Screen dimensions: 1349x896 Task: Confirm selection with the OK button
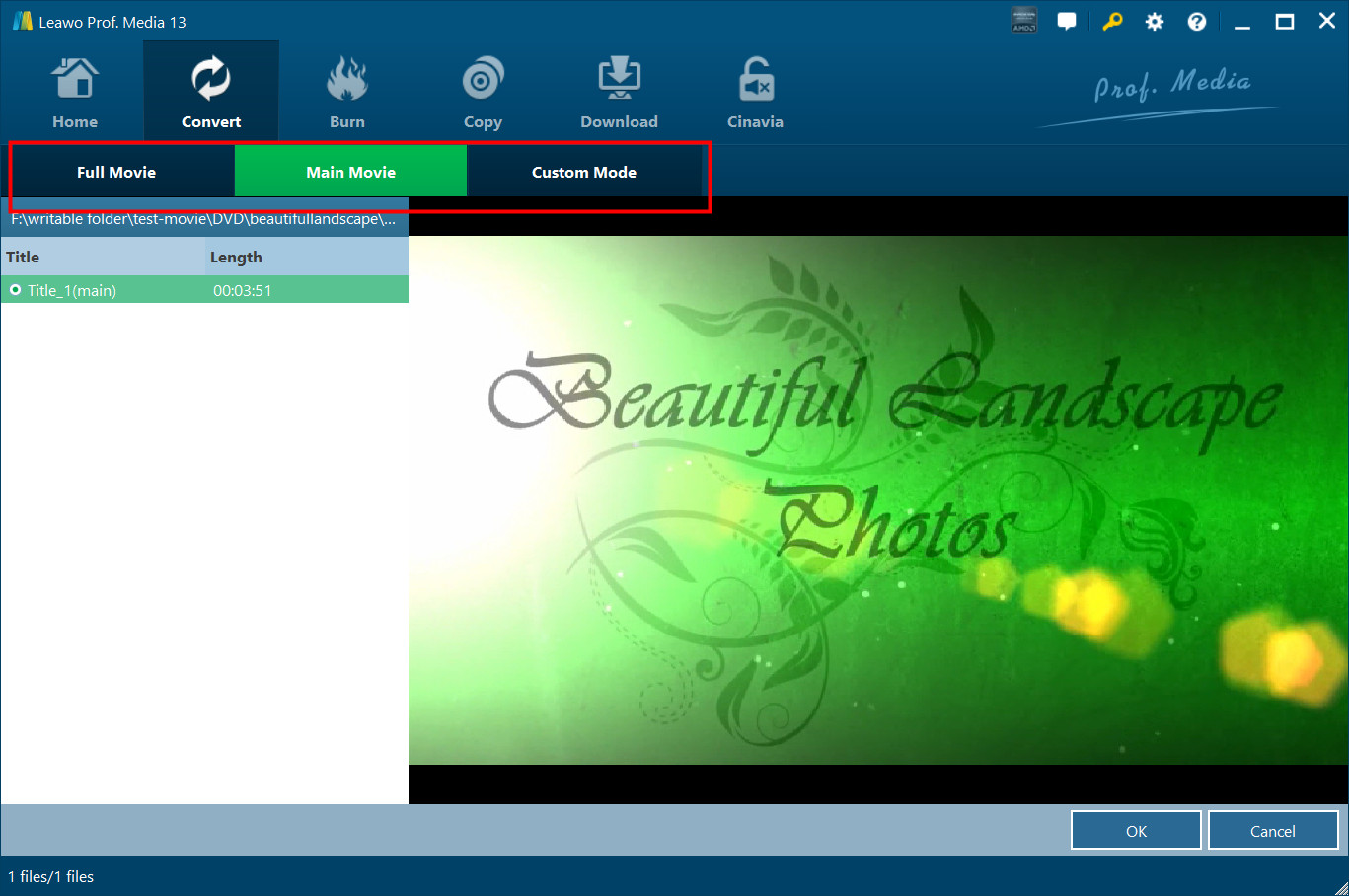[1136, 831]
